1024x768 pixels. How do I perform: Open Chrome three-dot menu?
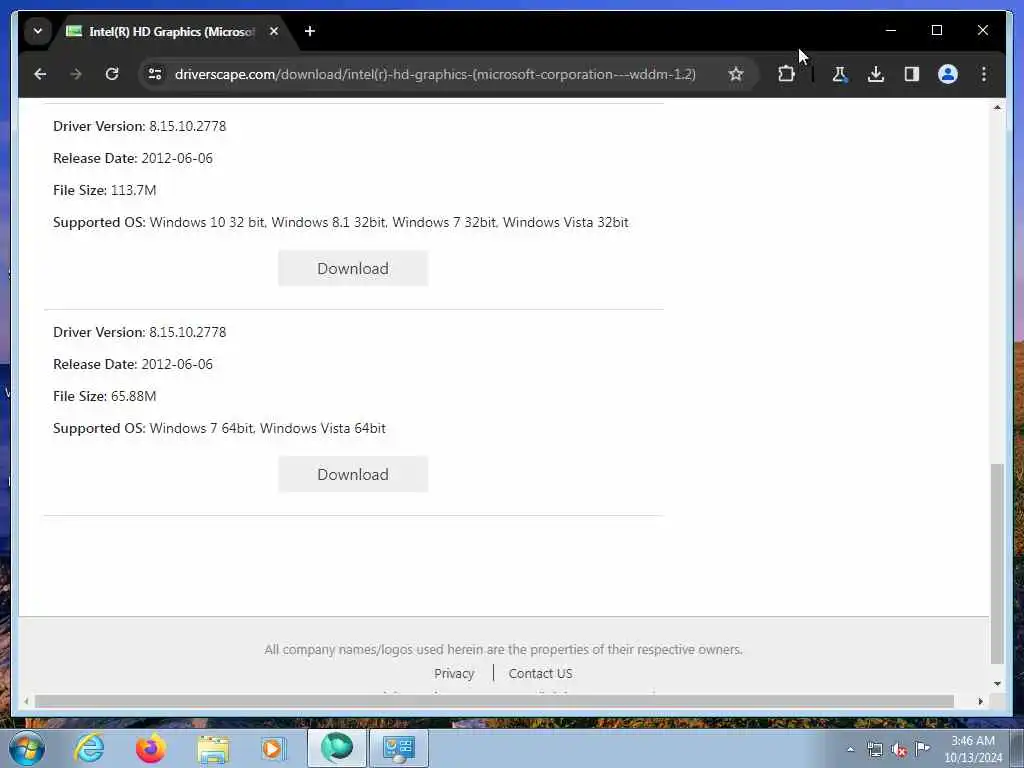[x=984, y=74]
